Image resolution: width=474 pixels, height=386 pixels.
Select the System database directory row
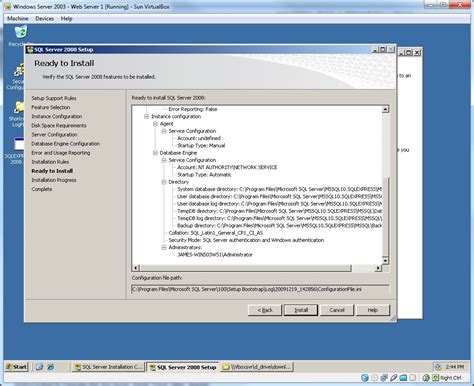(279, 189)
